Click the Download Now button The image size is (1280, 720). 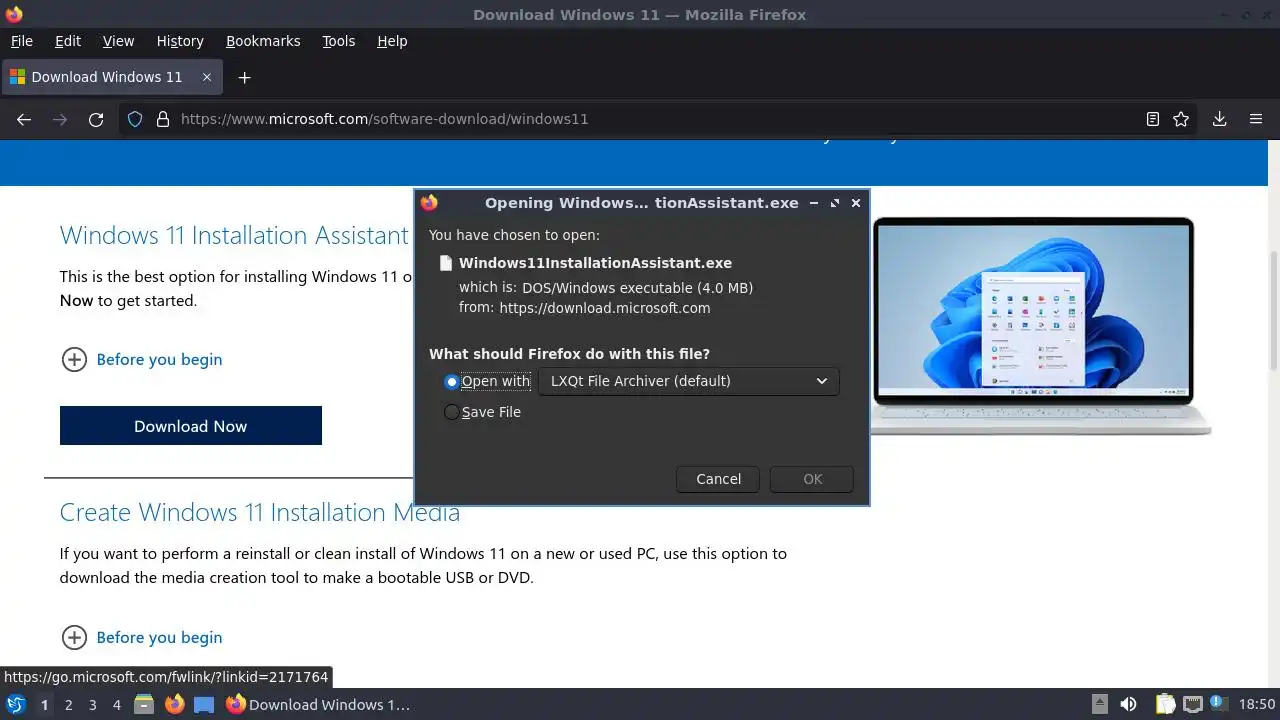191,426
